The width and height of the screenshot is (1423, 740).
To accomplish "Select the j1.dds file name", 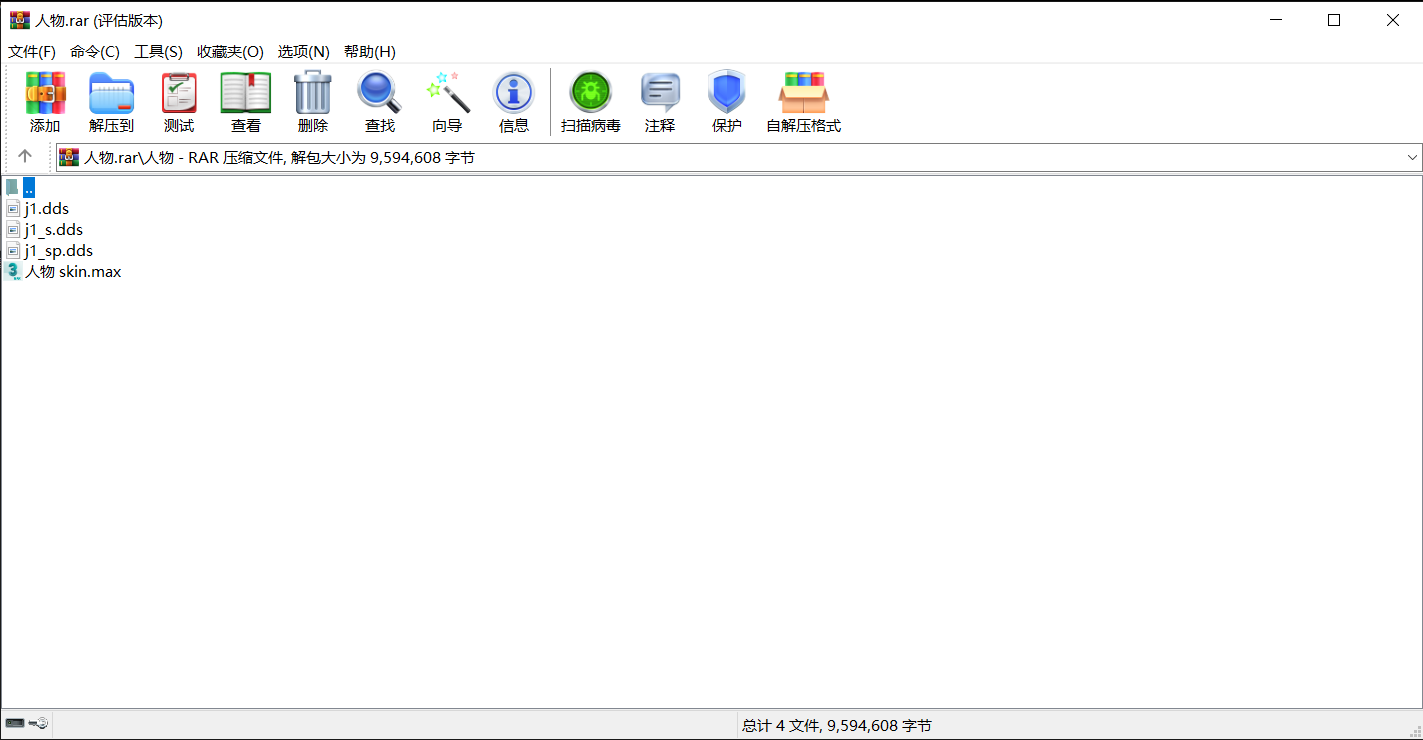I will click(47, 208).
